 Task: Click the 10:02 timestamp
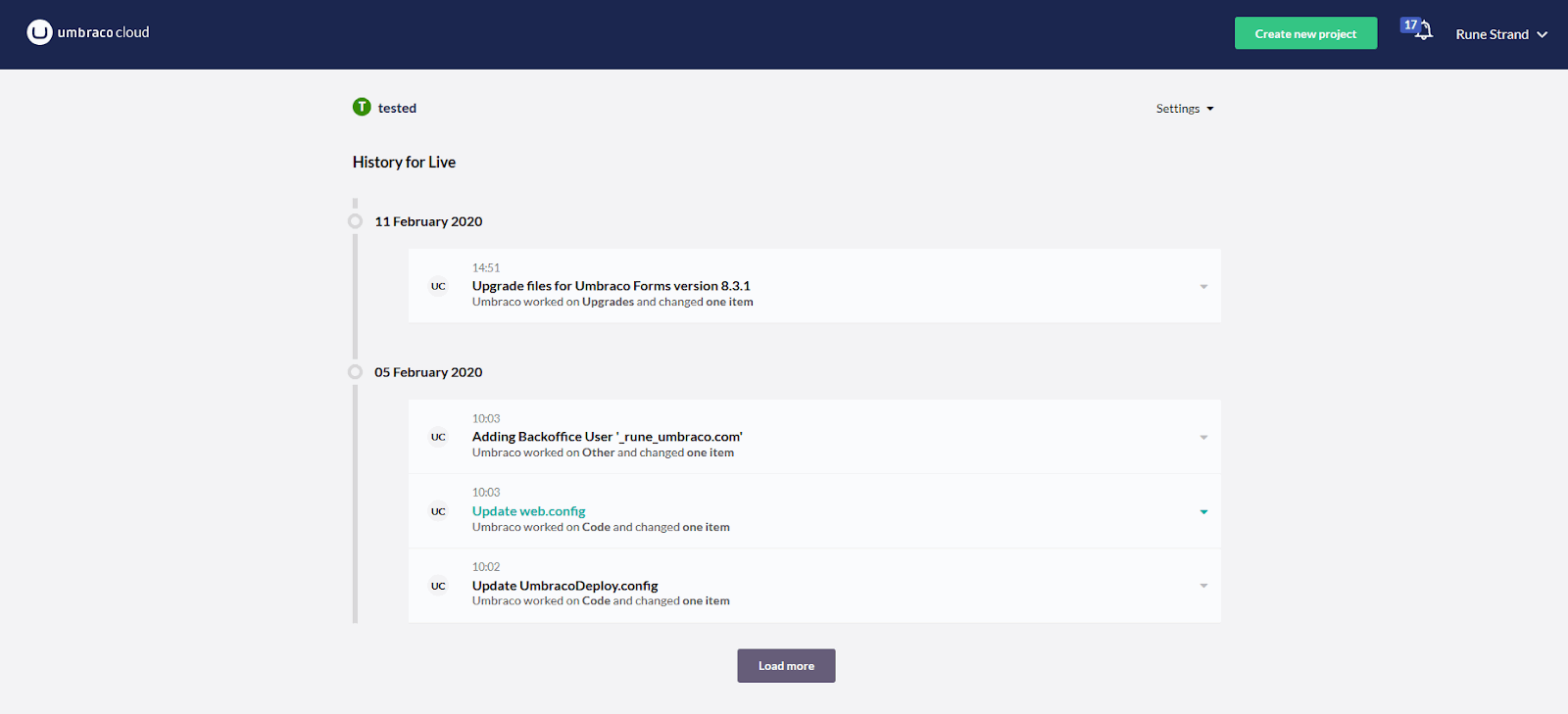tap(486, 567)
